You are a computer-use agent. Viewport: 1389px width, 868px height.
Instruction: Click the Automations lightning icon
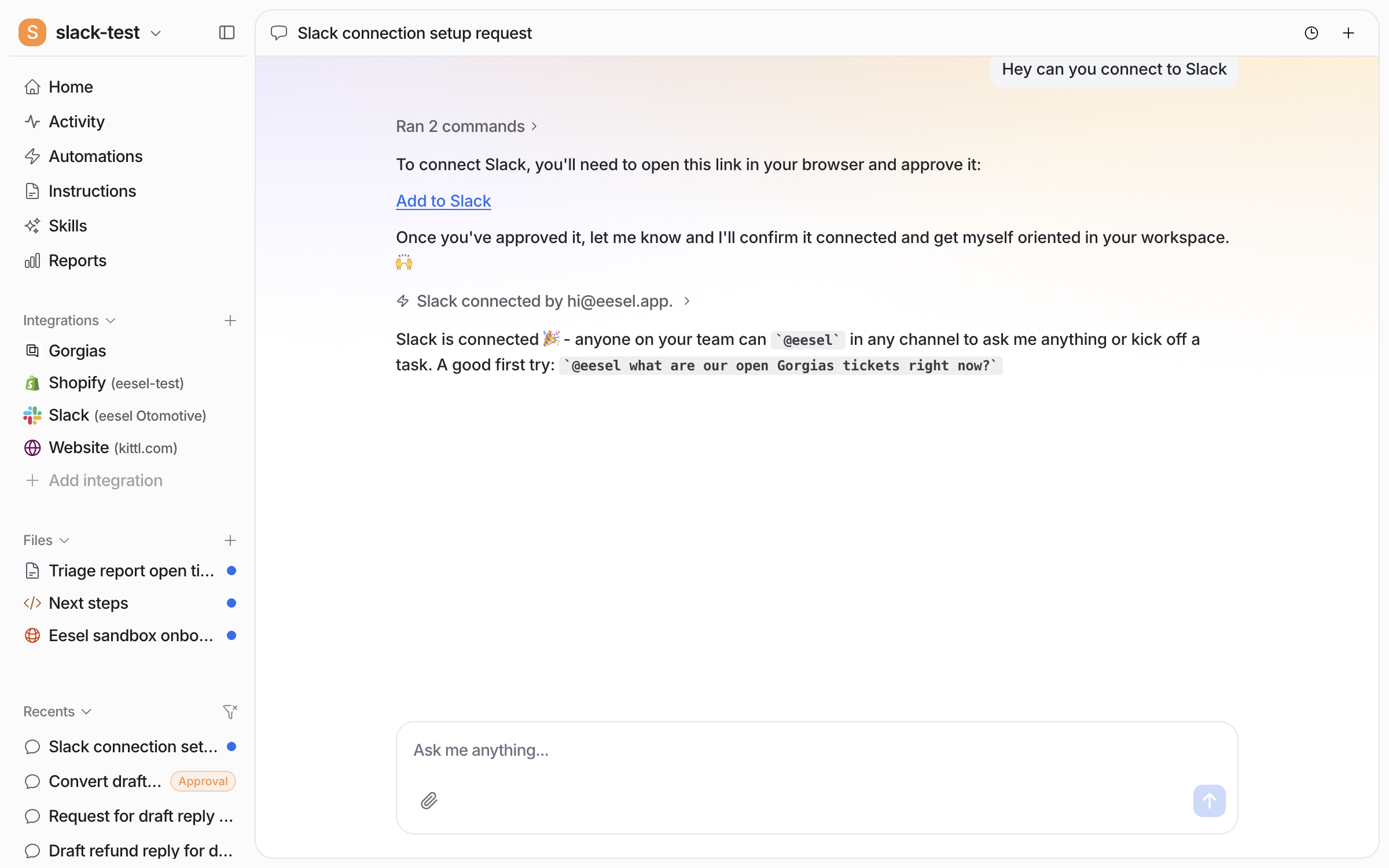click(x=32, y=156)
